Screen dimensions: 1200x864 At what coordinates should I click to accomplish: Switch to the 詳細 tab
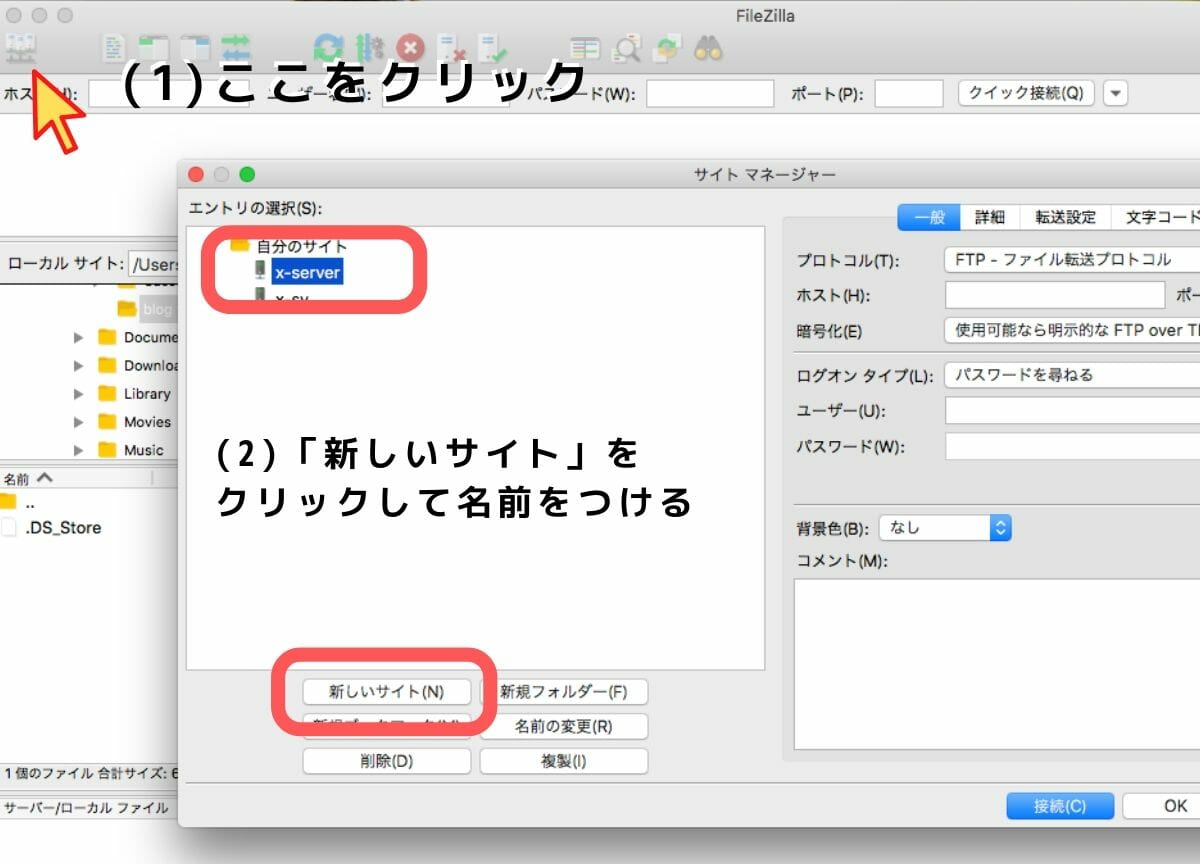pos(990,217)
